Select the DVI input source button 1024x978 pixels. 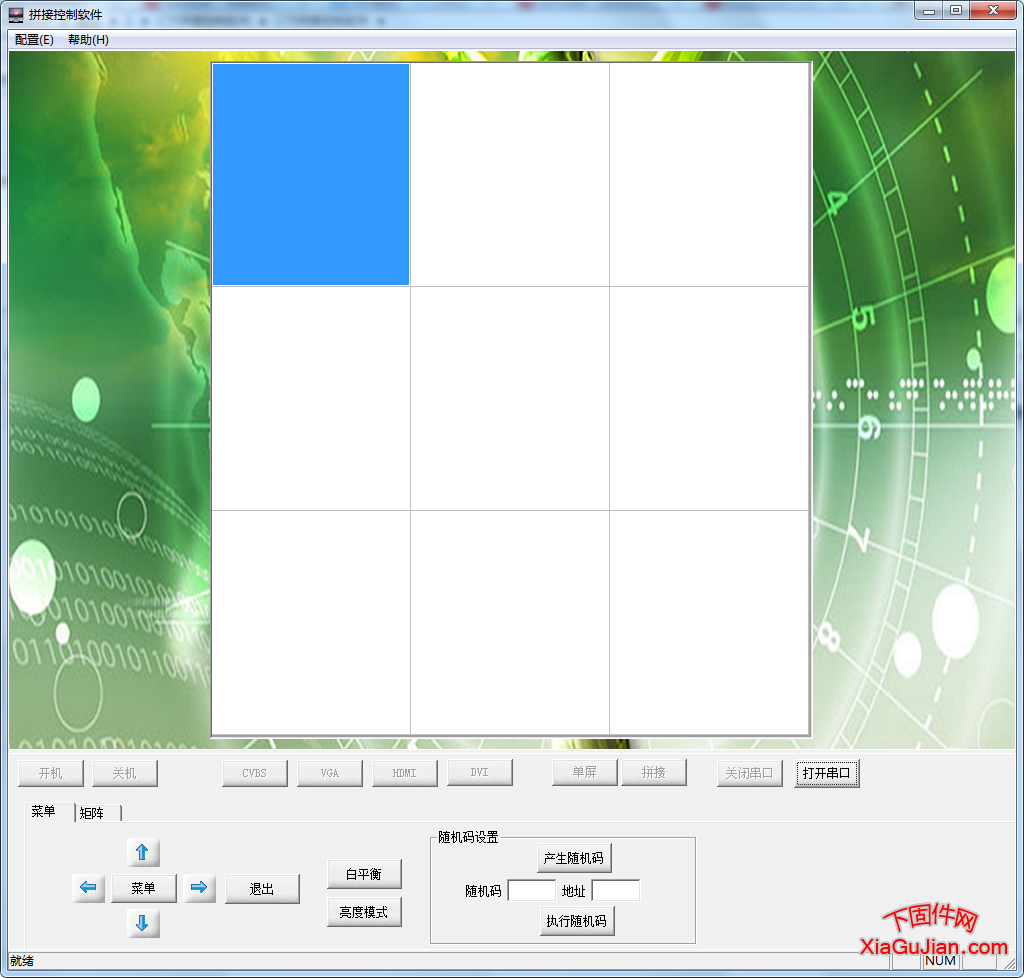(x=480, y=772)
